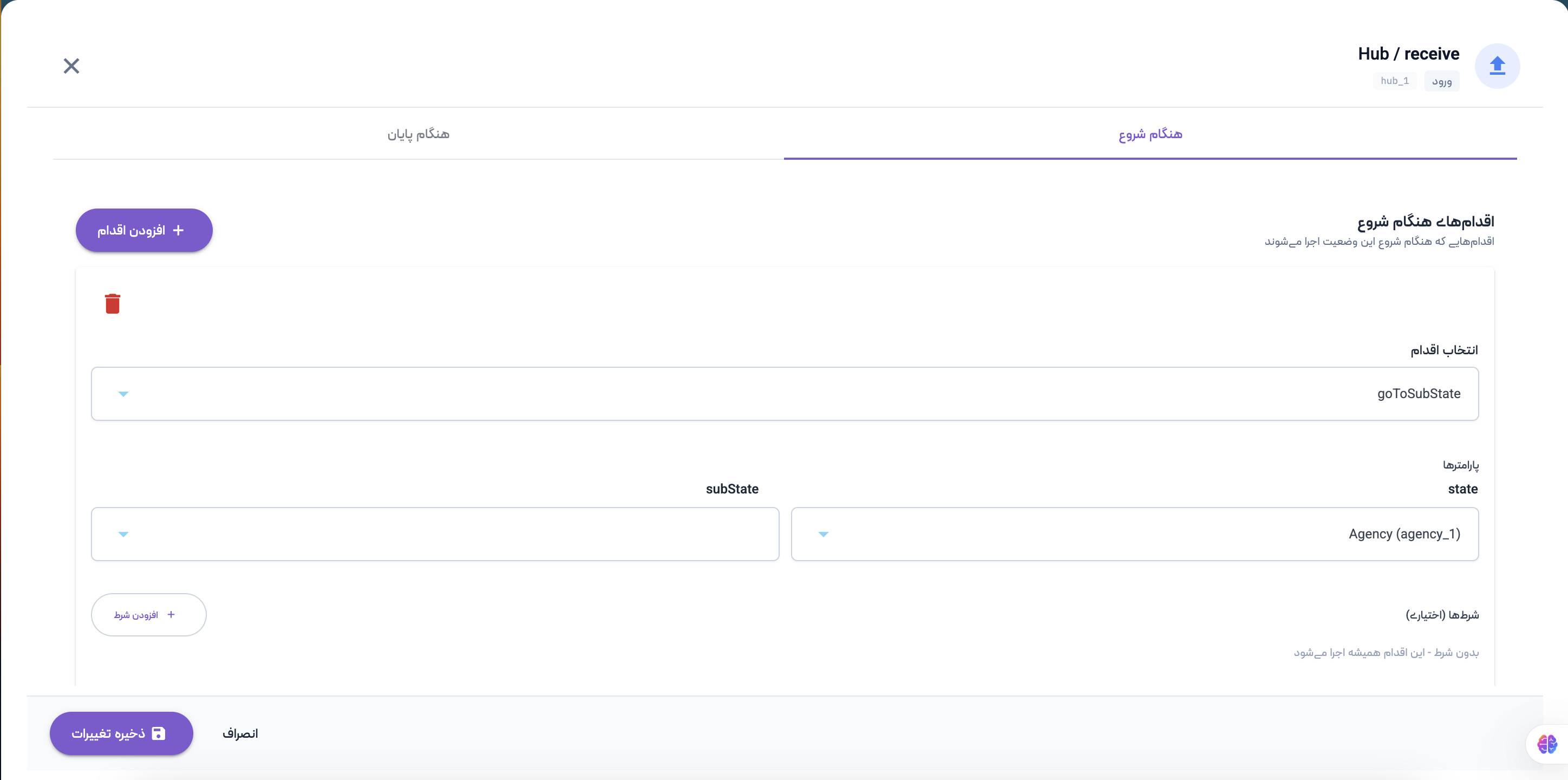Screen dimensions: 1568x780
Task: Click the افزودن اقدام add action button
Action: [x=143, y=230]
